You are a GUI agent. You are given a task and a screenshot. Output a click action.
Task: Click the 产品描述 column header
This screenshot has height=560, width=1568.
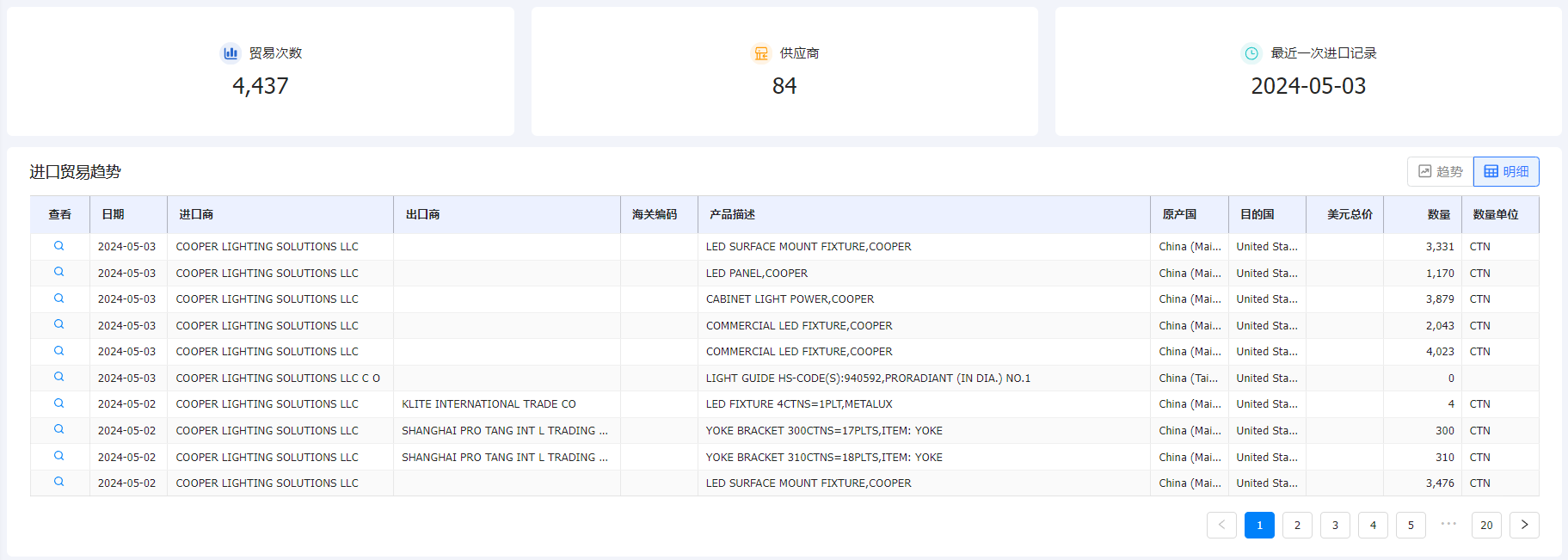(x=732, y=214)
